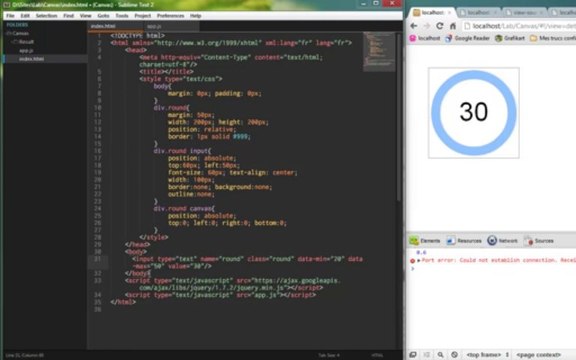Select the index.html editor tab
Screen dimensions: 576x360
[115, 26]
